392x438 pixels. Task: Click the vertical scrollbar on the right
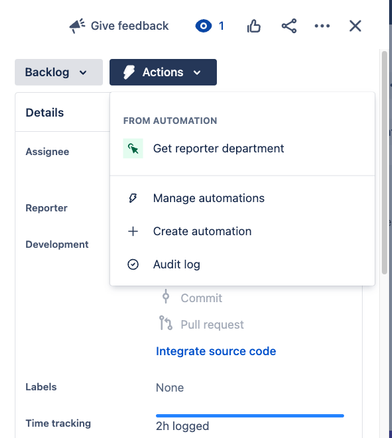pyautogui.click(x=384, y=162)
